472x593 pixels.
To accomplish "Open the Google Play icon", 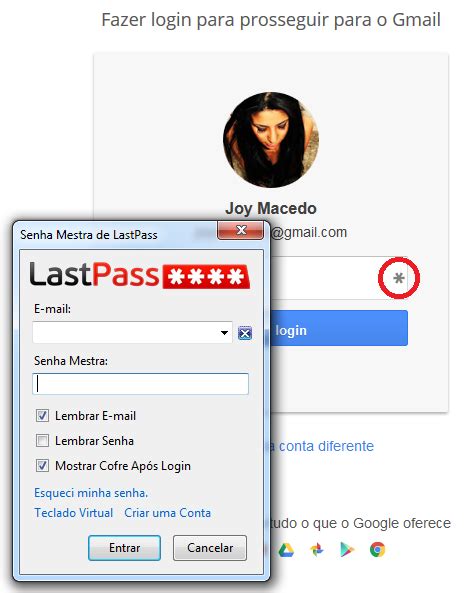I will point(346,550).
